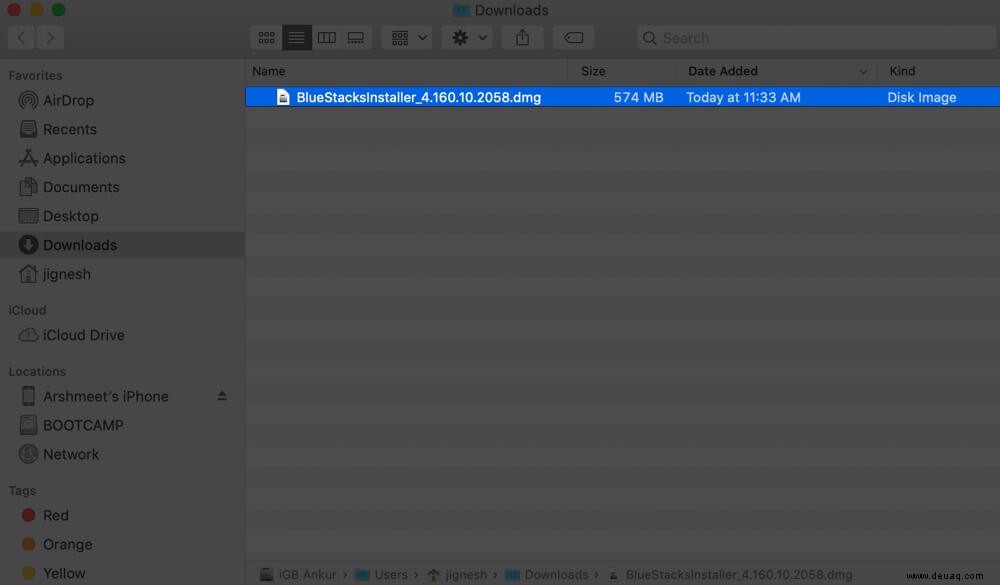Click the Locations section header
This screenshot has height=585, width=1000.
click(37, 371)
